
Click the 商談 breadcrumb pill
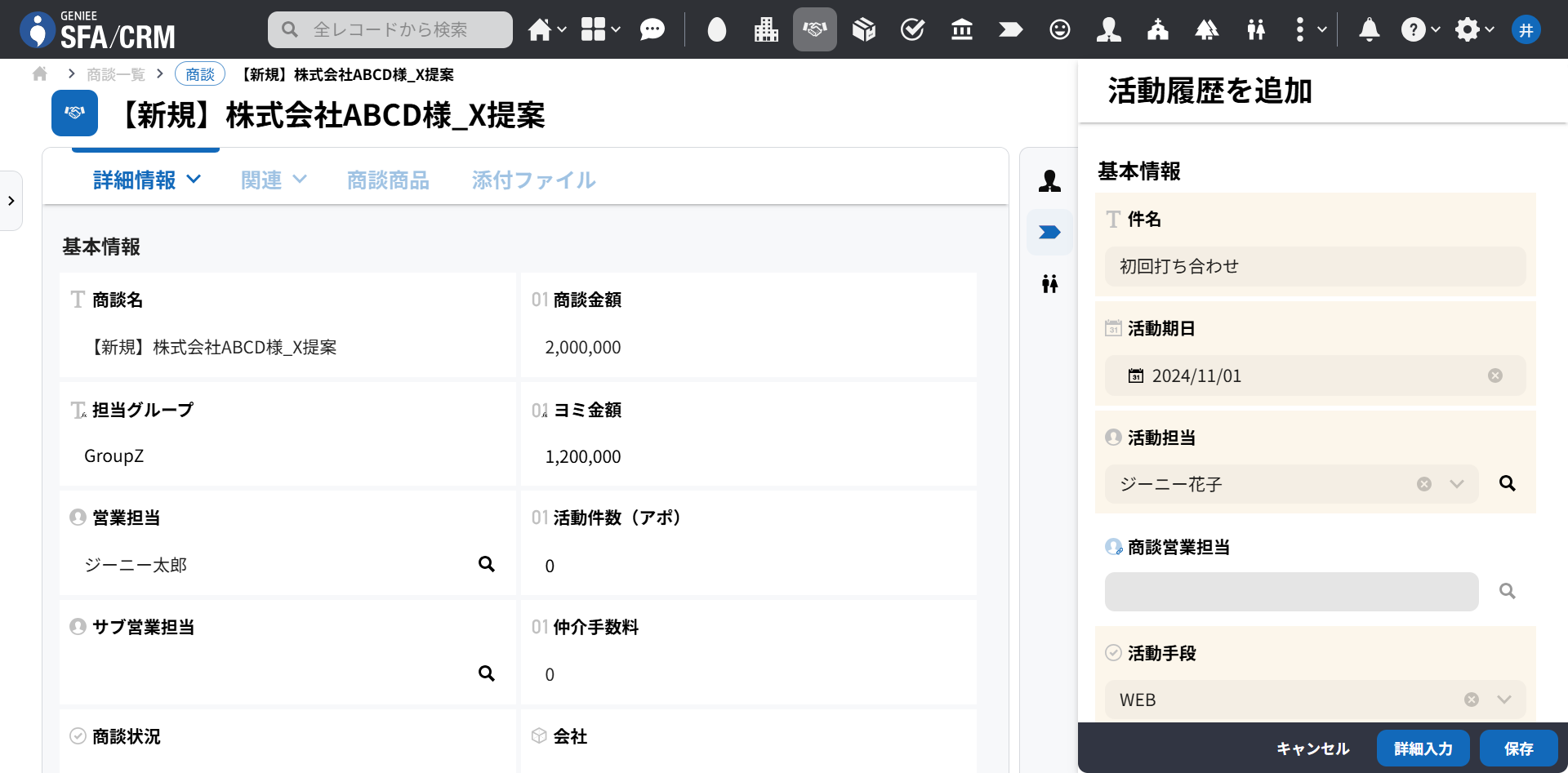[x=200, y=74]
